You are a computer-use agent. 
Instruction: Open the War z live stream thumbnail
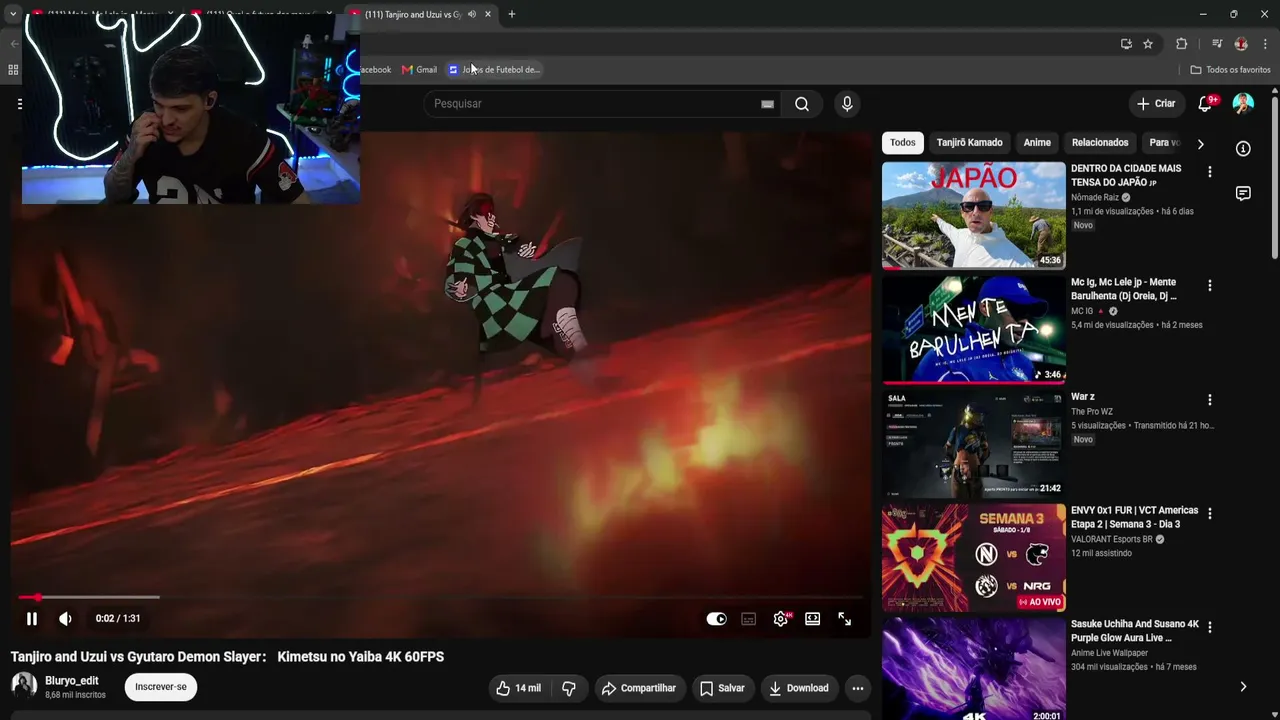click(974, 444)
